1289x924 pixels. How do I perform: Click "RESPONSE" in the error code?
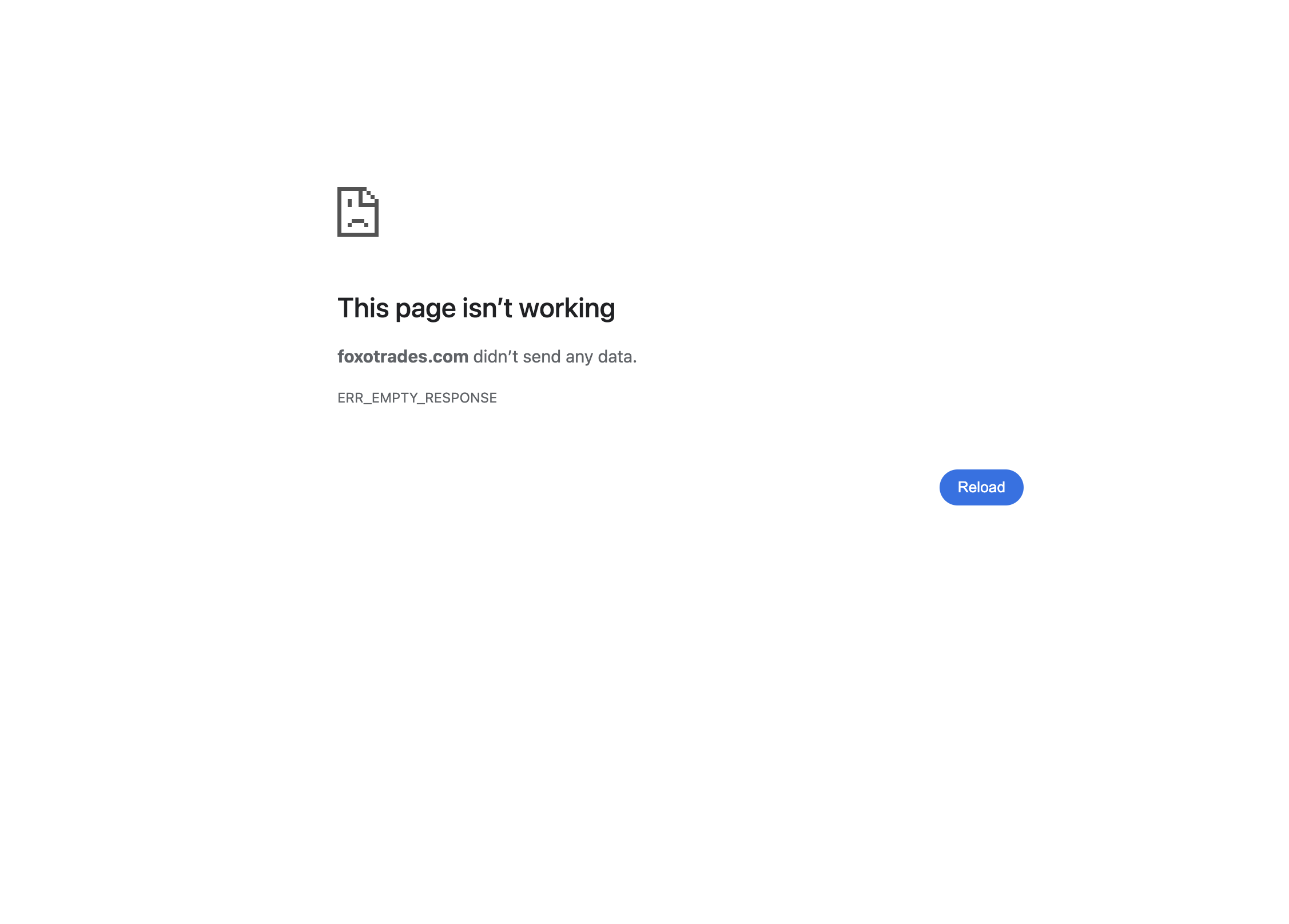(x=461, y=397)
